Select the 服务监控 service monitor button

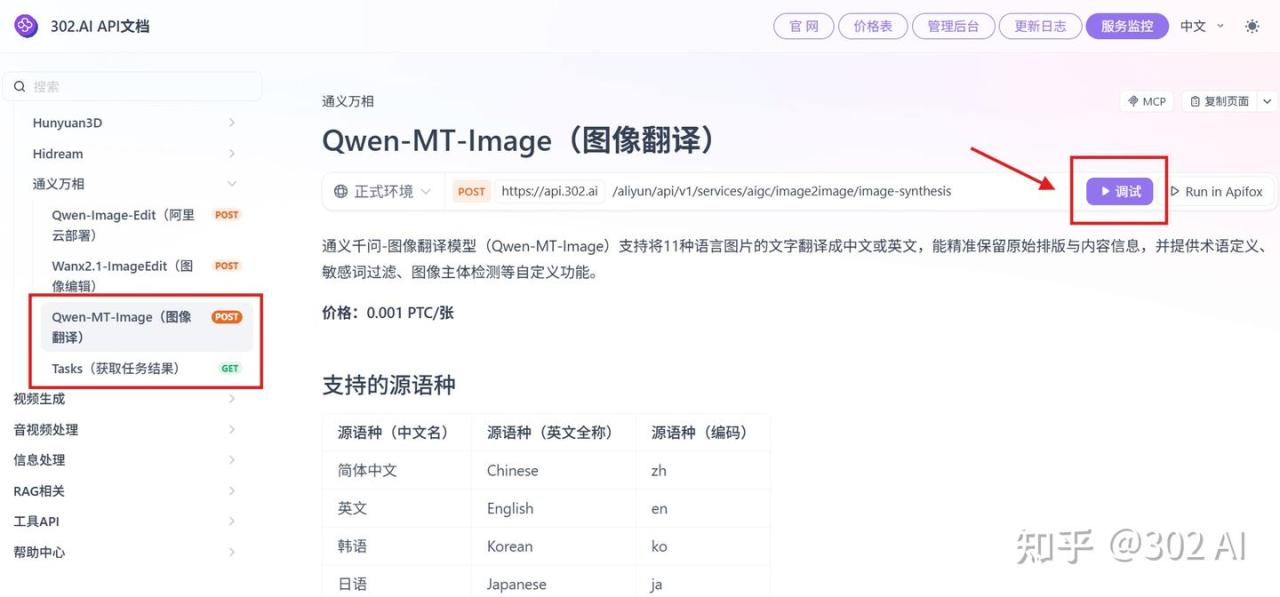[1126, 26]
